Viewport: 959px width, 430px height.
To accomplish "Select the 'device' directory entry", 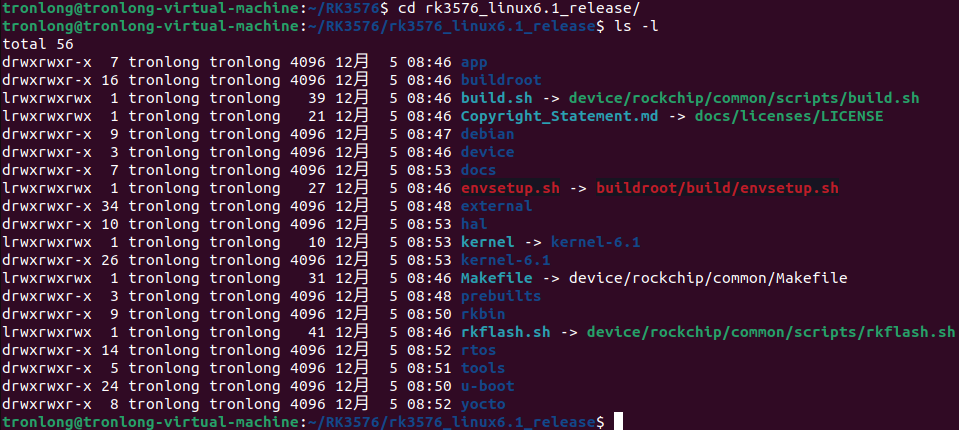I will tap(487, 152).
